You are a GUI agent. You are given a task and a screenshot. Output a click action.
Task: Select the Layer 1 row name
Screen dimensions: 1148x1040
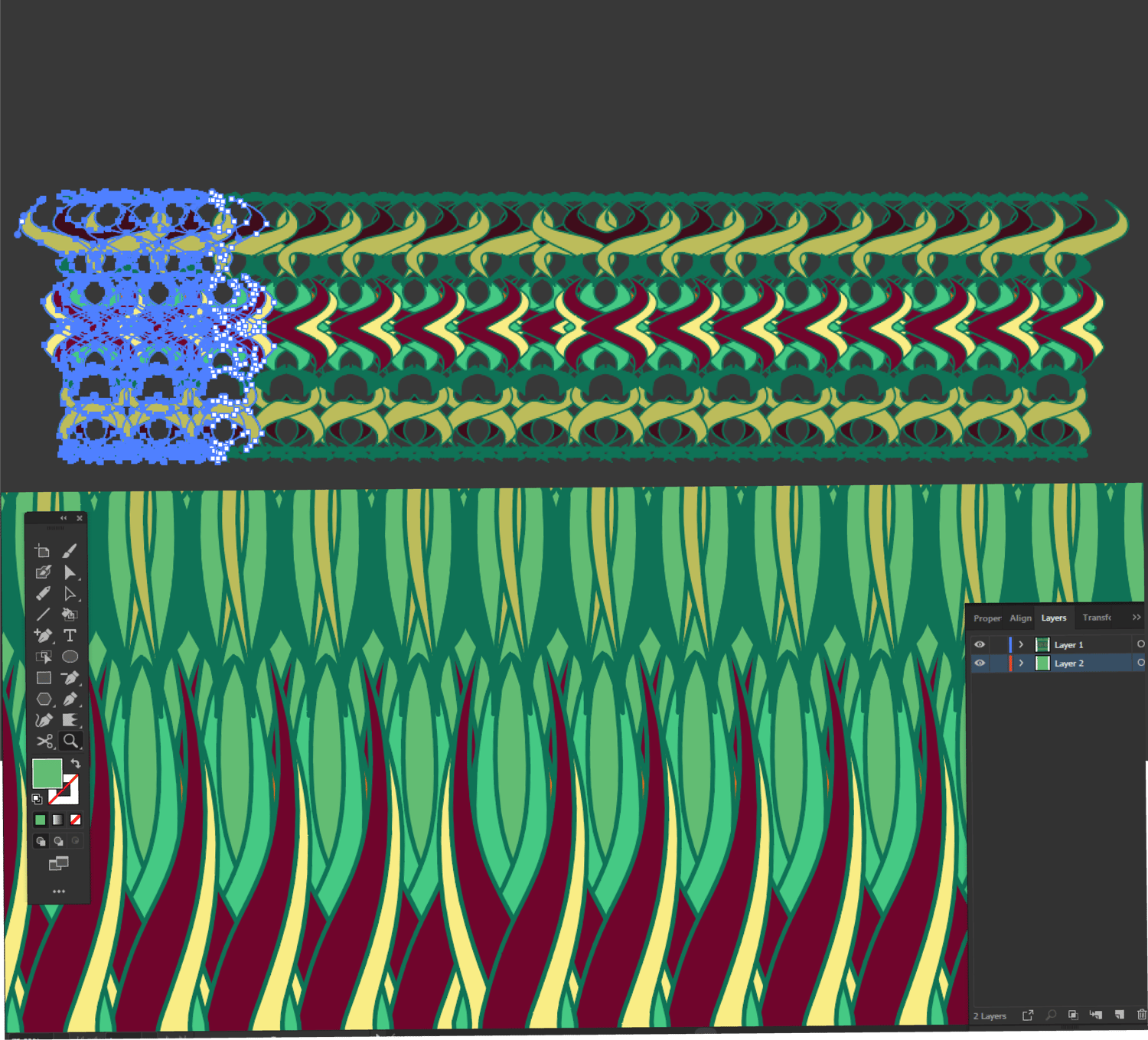(1068, 645)
